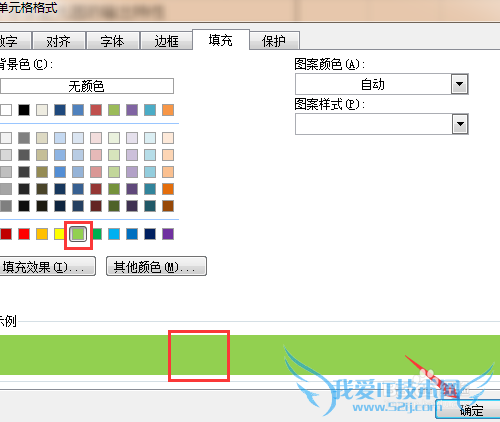Select the medium blue theme swatch

click(x=78, y=110)
